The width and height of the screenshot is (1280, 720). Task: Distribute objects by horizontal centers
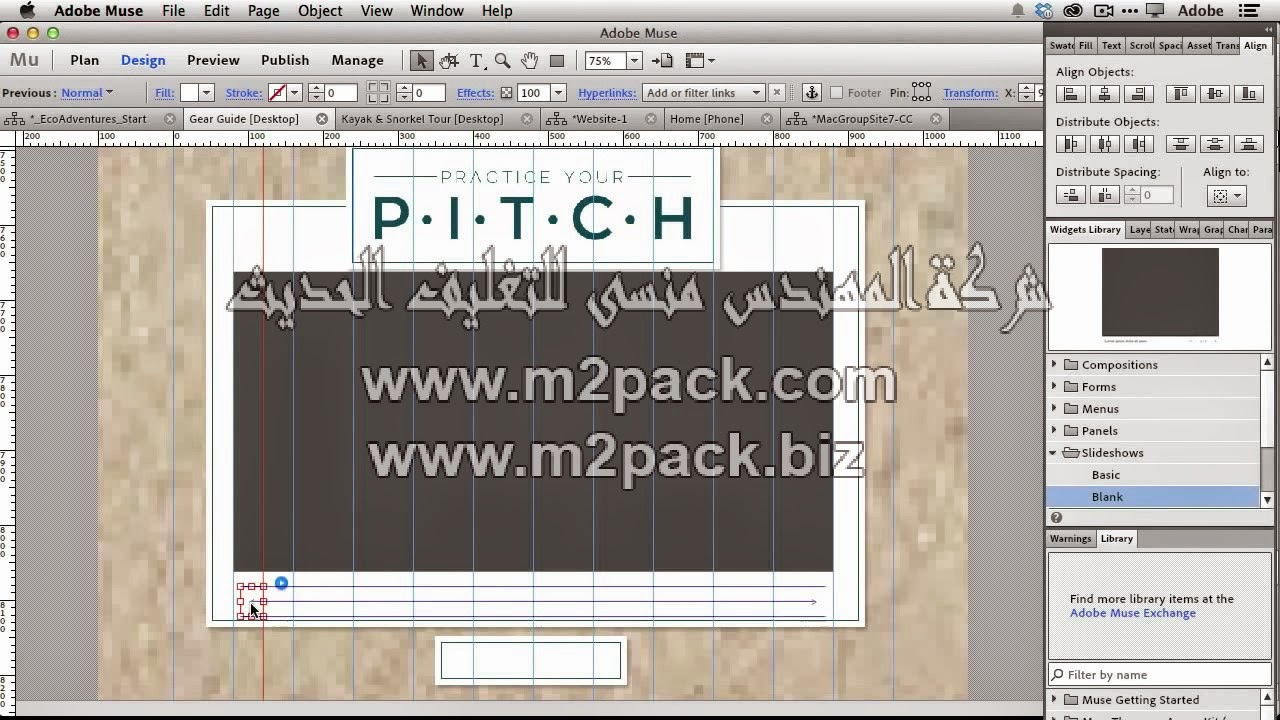[x=1105, y=144]
